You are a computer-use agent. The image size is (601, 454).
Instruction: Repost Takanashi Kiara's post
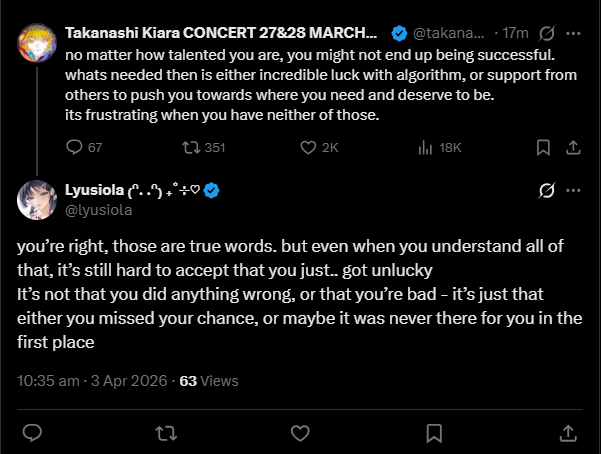(187, 147)
